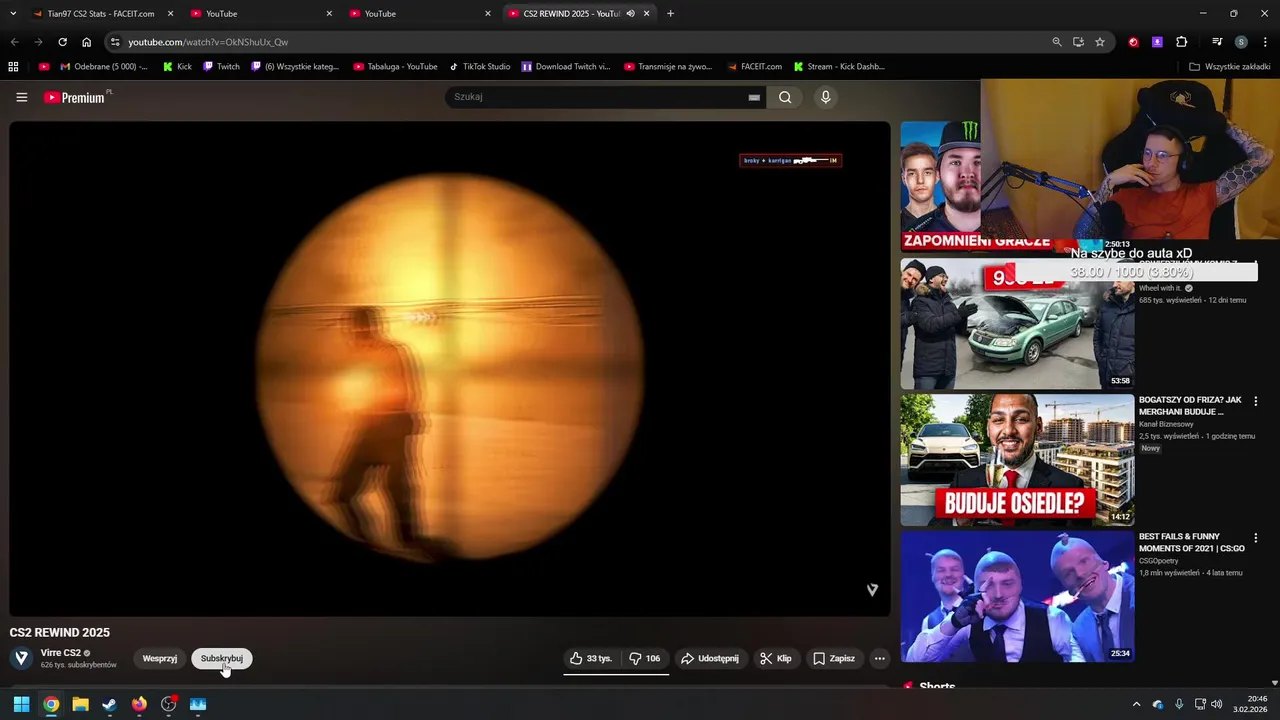Share the video via Udostępnij
Screen dimensions: 1280x720
(710, 658)
